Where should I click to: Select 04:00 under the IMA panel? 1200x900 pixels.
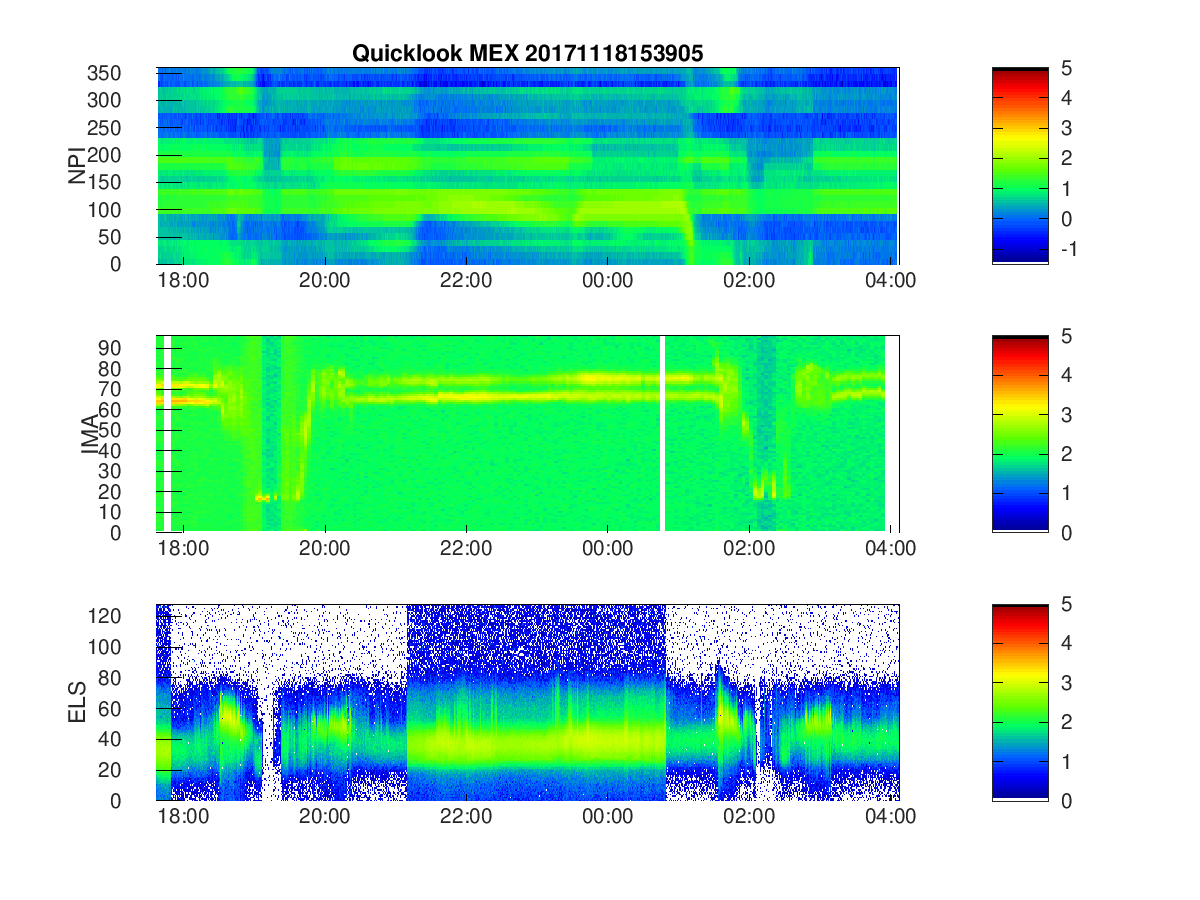click(x=891, y=549)
